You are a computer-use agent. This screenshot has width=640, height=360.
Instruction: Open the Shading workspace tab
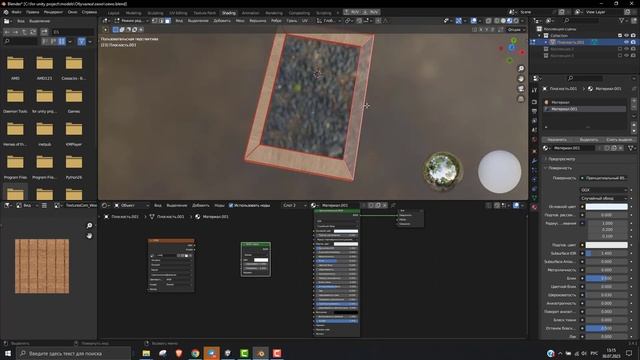229,13
